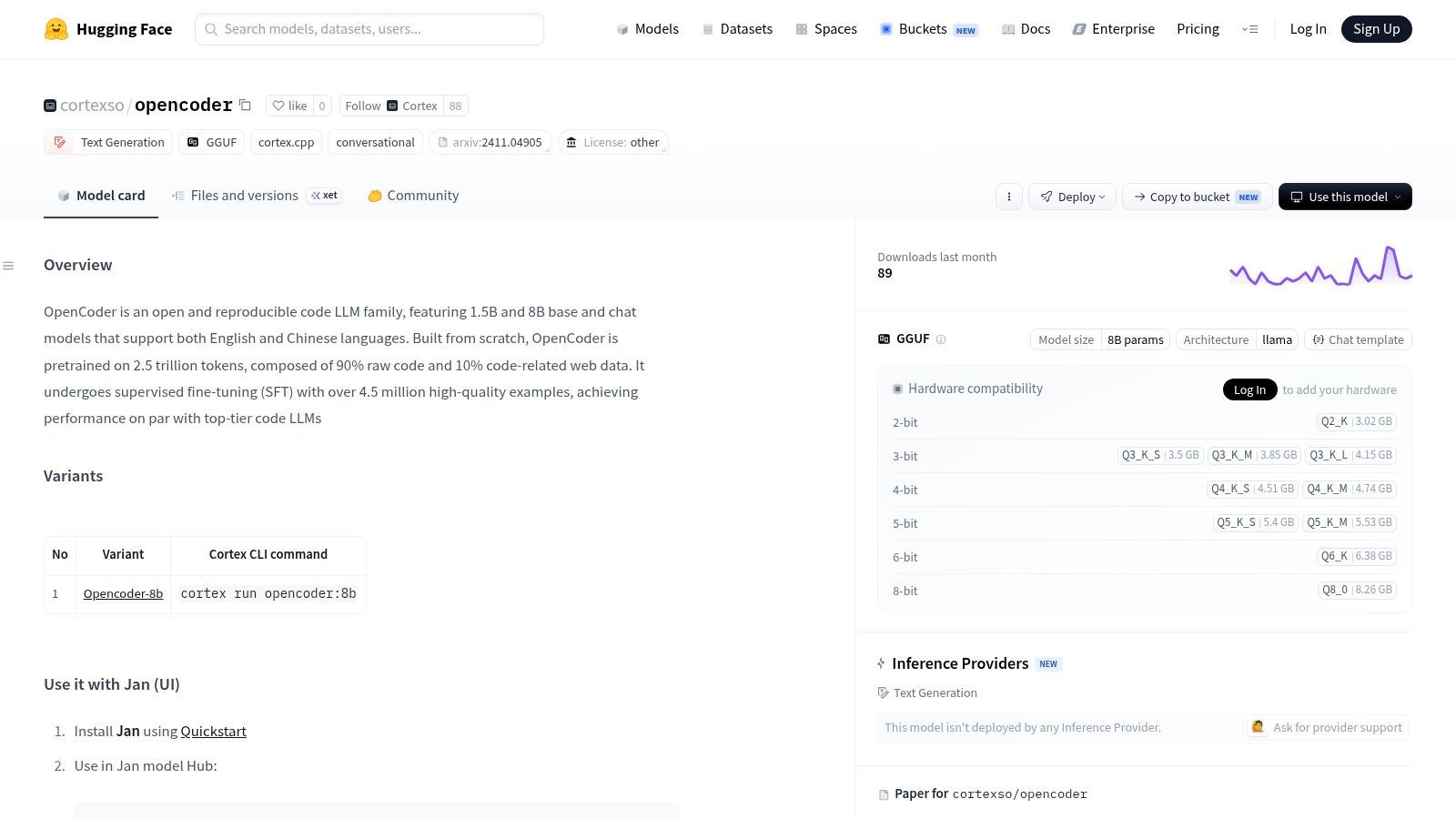The image size is (1456, 819).
Task: Toggle table of contents sidebar icon
Action: [x=8, y=266]
